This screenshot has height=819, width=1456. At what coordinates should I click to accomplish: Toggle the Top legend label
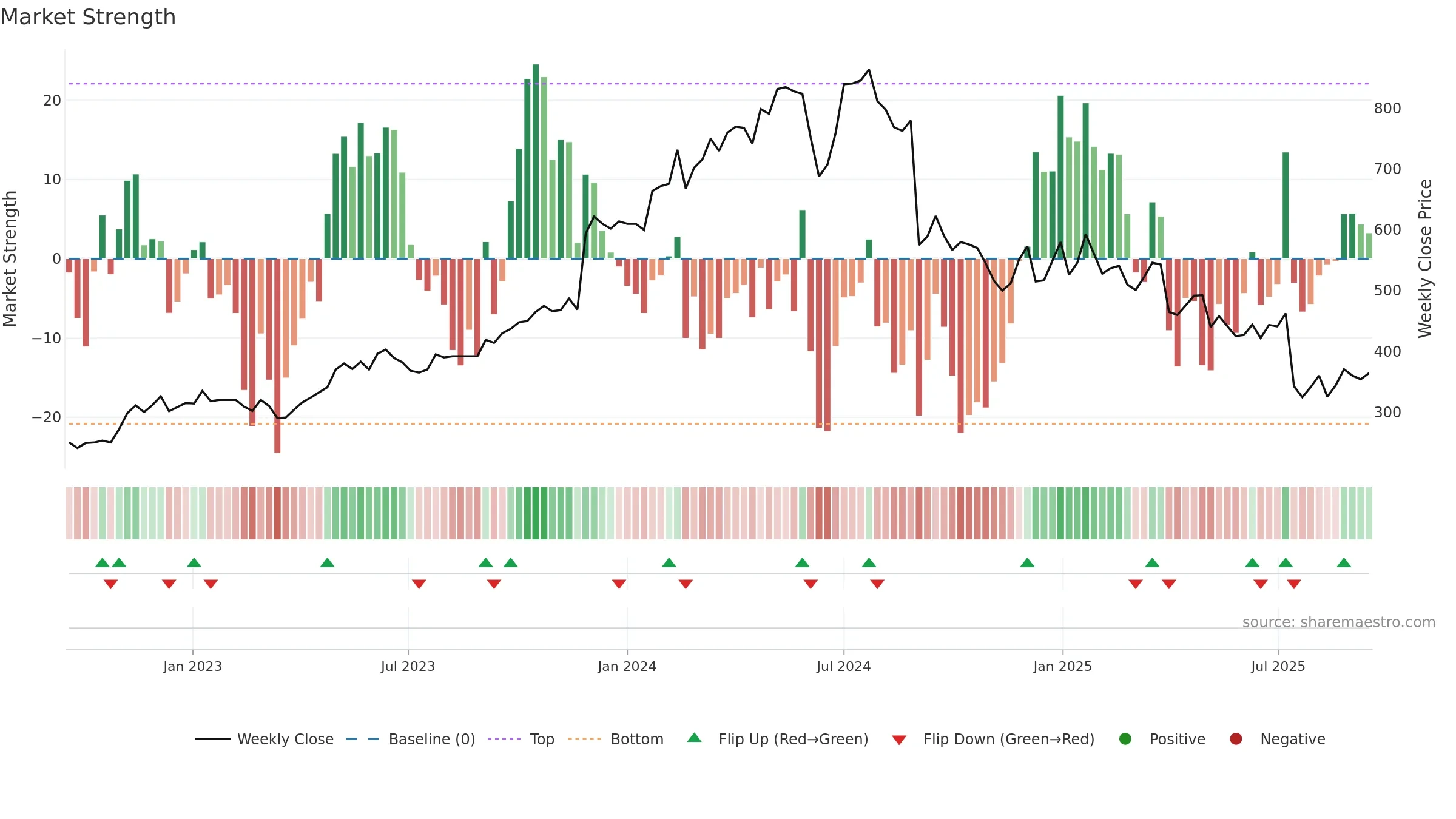point(542,739)
